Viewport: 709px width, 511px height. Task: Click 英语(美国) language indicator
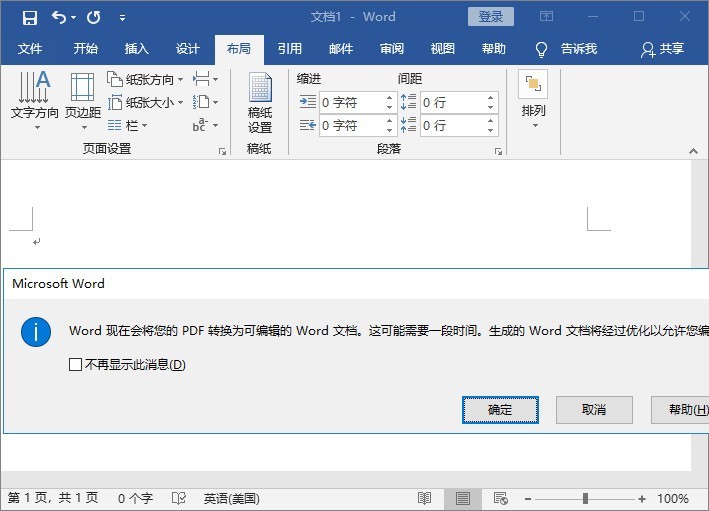click(x=232, y=498)
